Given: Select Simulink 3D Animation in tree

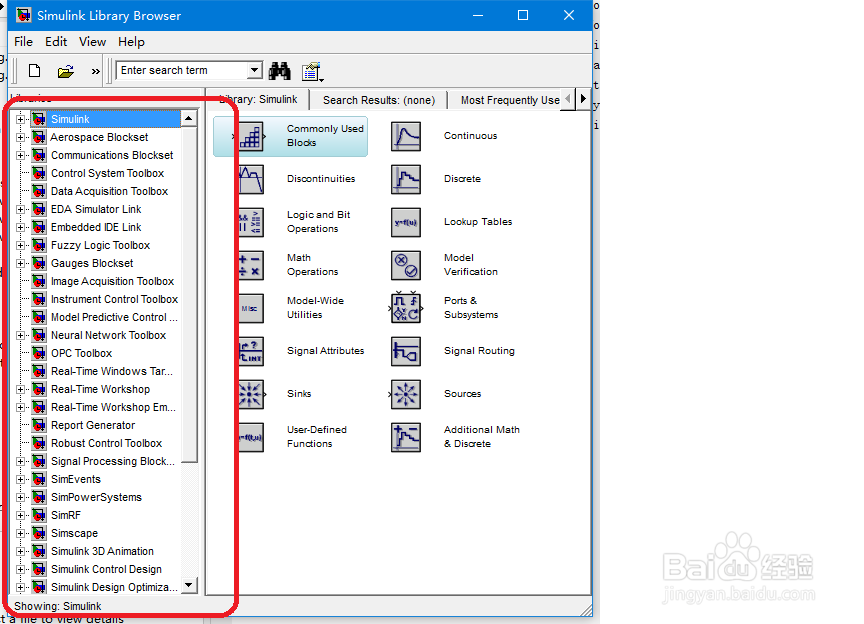Looking at the screenshot, I should coord(102,551).
